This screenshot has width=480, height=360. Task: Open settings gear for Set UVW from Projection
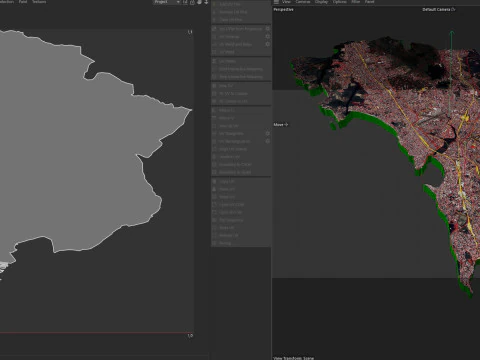[x=268, y=29]
